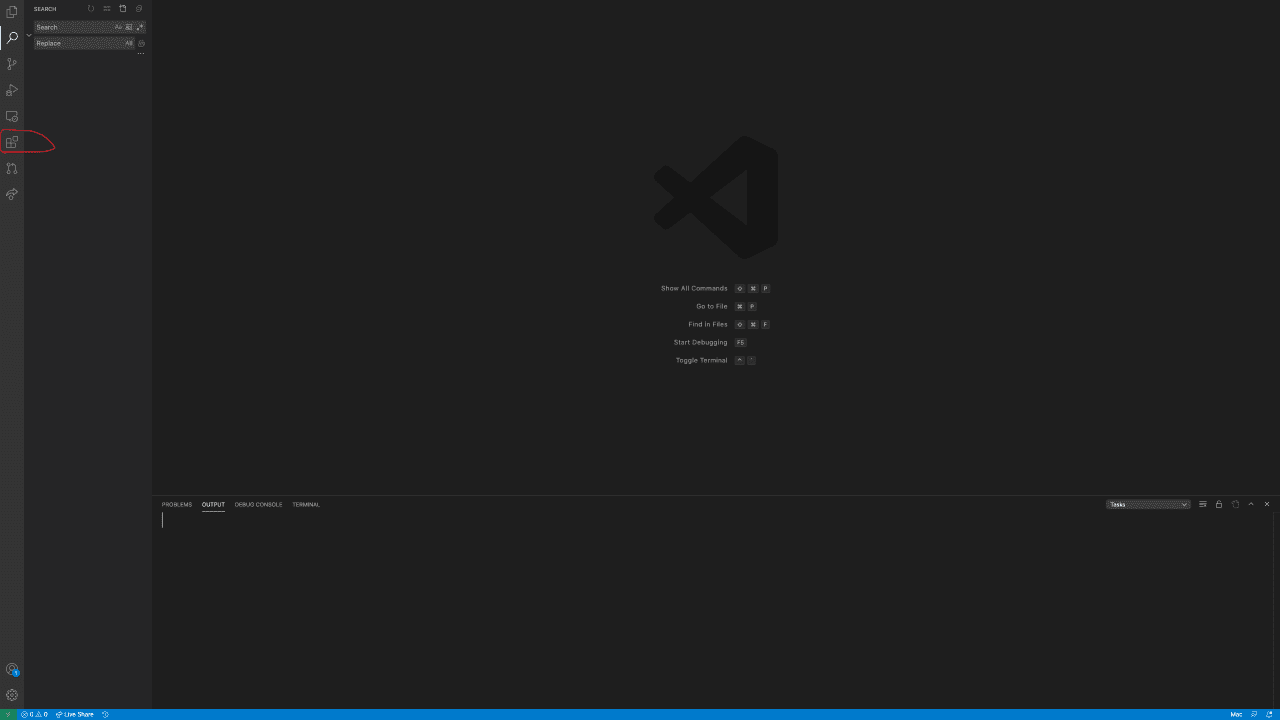Toggle the output scroll lock
The height and width of the screenshot is (720, 1280).
[1219, 504]
